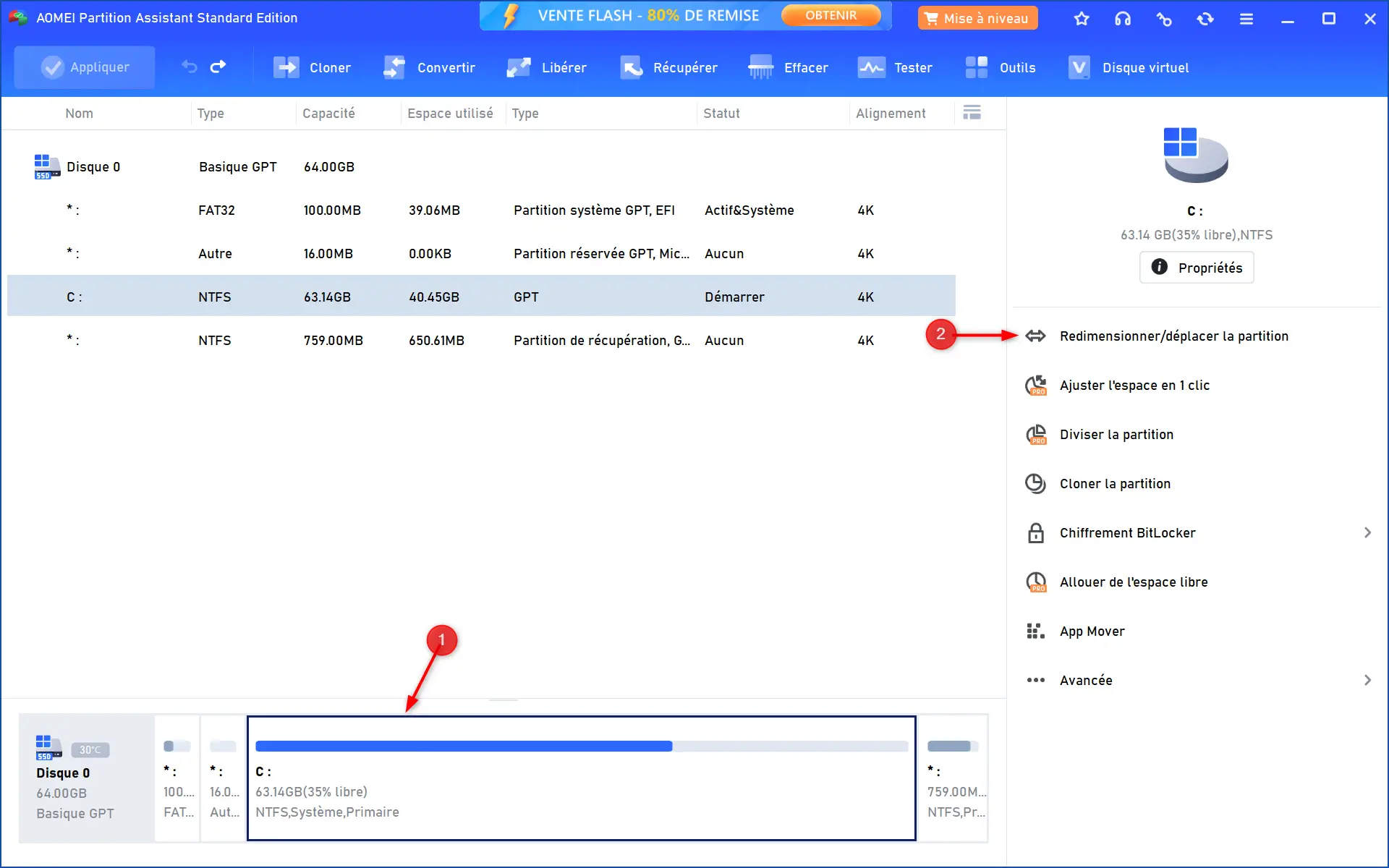Click Avancée option

point(1086,681)
